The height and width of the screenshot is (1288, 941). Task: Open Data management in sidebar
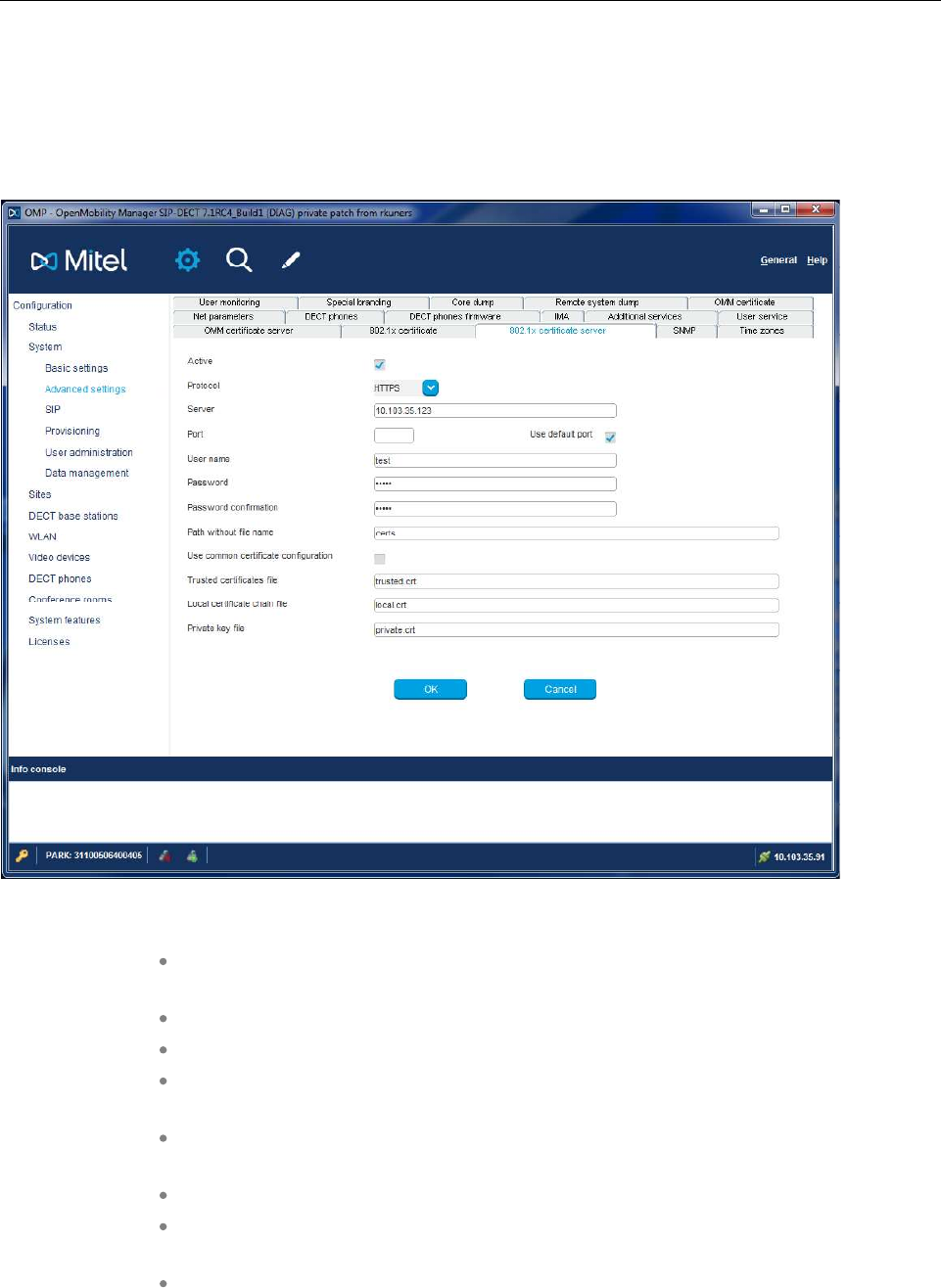(x=87, y=473)
